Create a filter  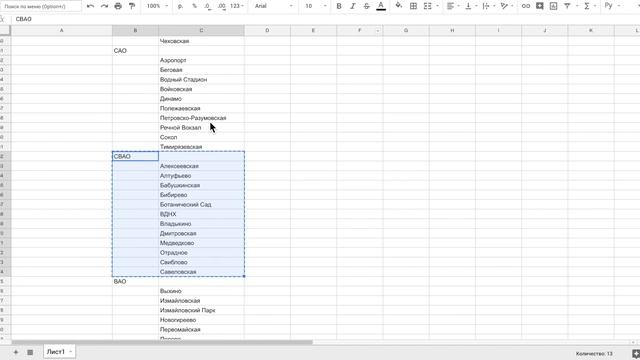[567, 6]
